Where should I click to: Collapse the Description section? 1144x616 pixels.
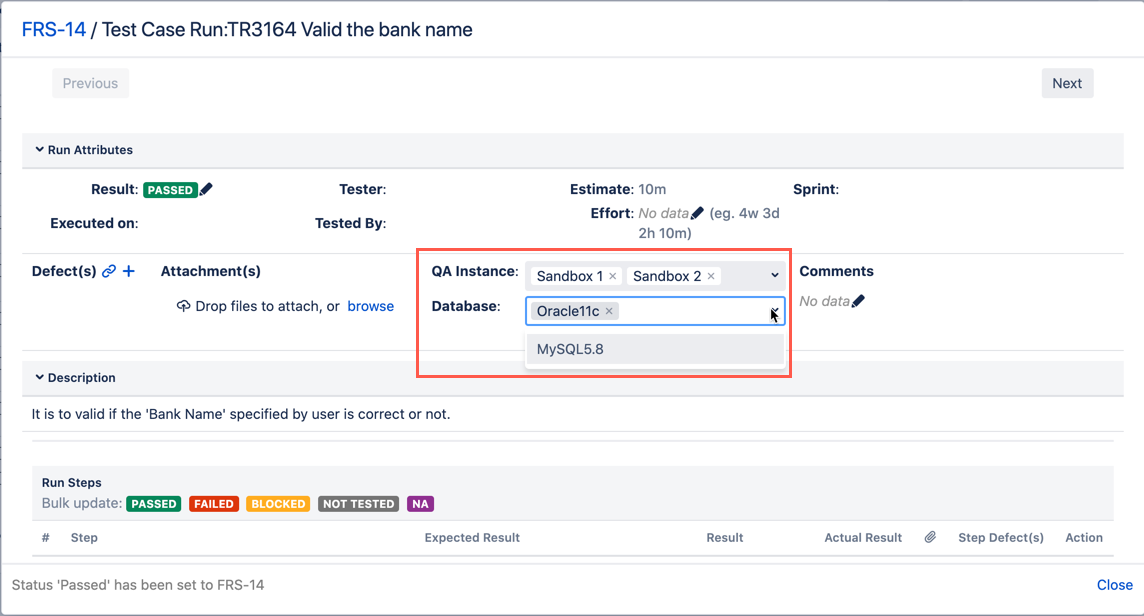point(40,378)
